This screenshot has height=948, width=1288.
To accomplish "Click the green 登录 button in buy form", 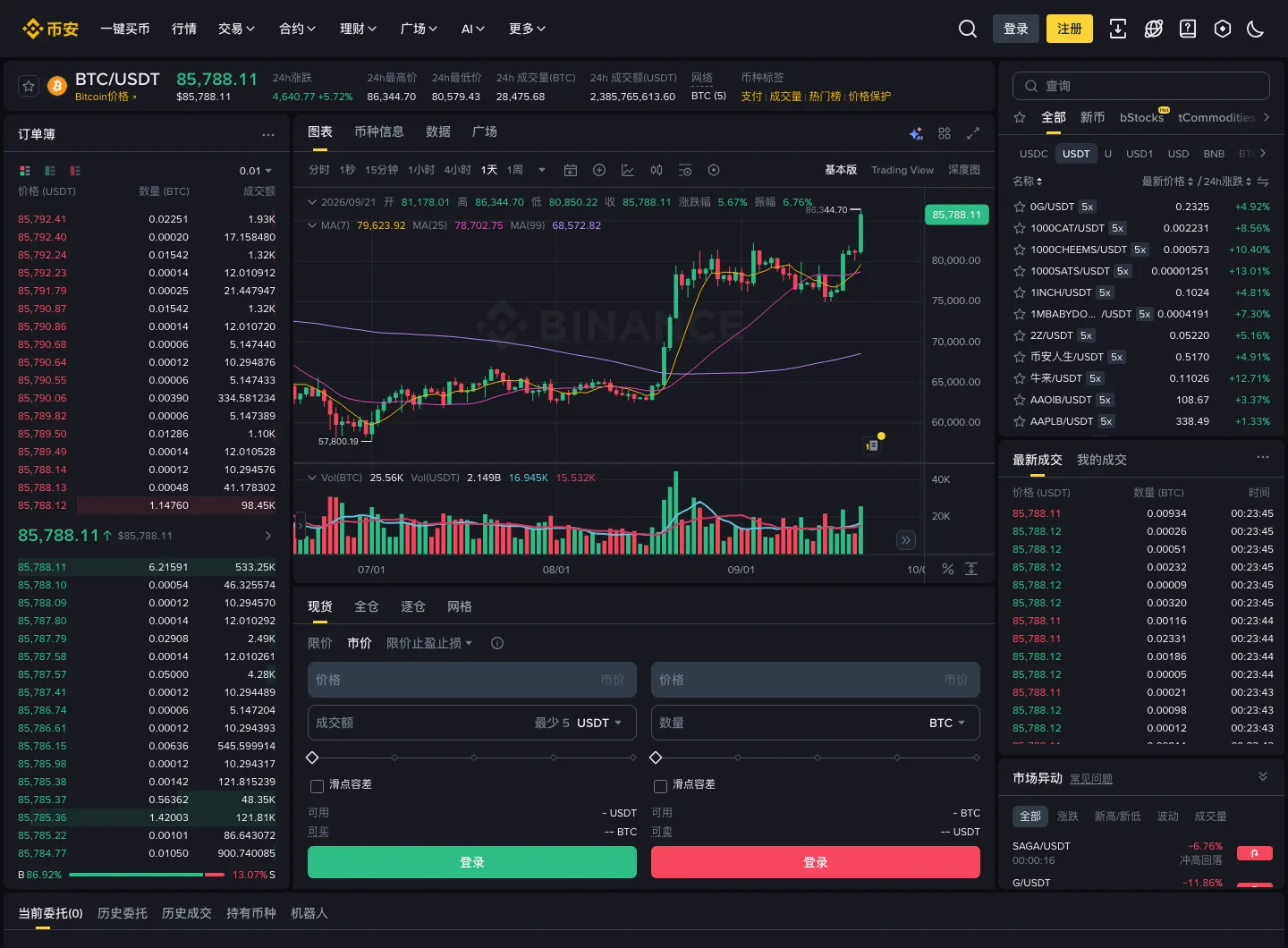I will pos(472,862).
